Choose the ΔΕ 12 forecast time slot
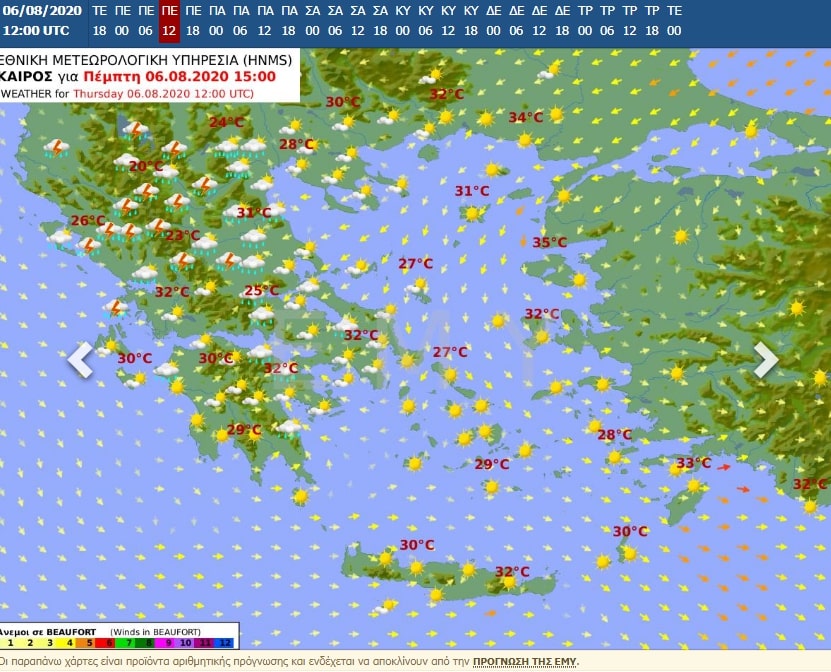Viewport: 831px width, 672px height. point(540,20)
